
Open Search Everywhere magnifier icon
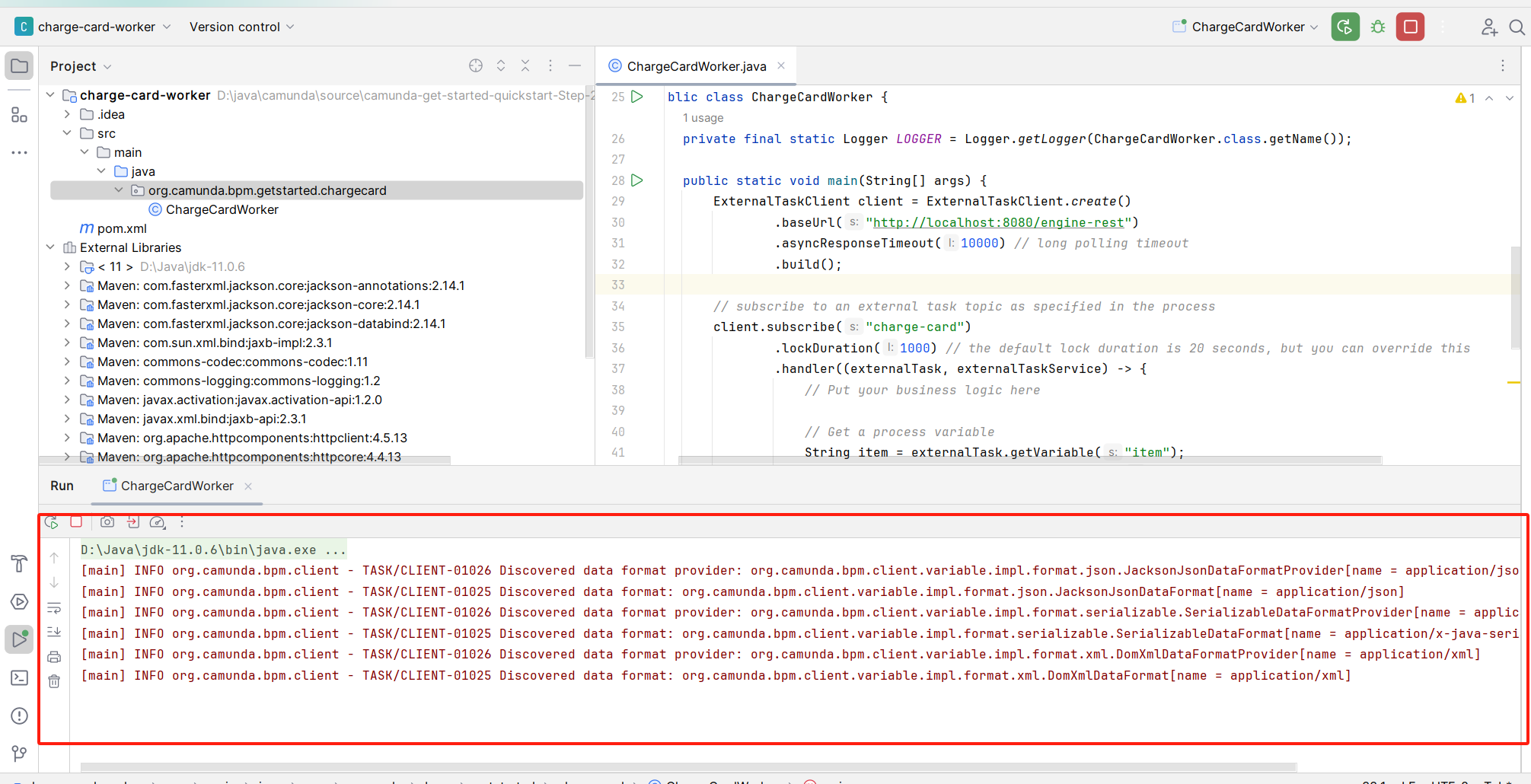tap(1517, 27)
